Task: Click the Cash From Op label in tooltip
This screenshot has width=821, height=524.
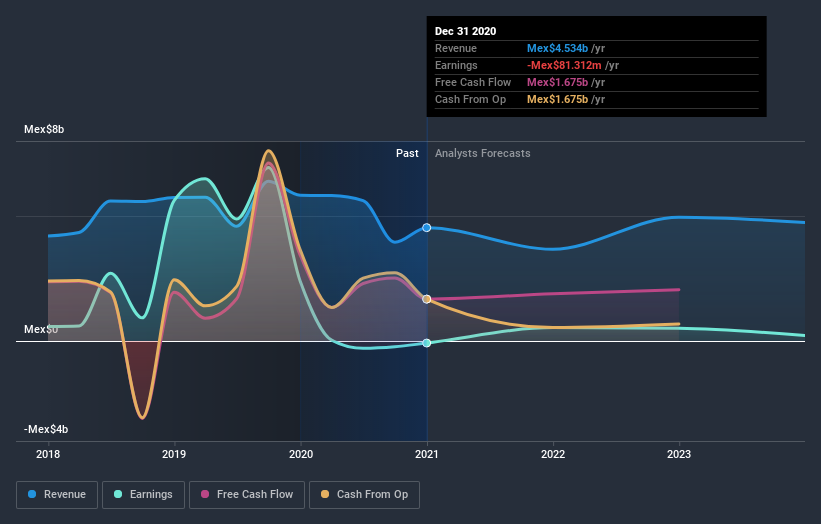Action: (470, 99)
